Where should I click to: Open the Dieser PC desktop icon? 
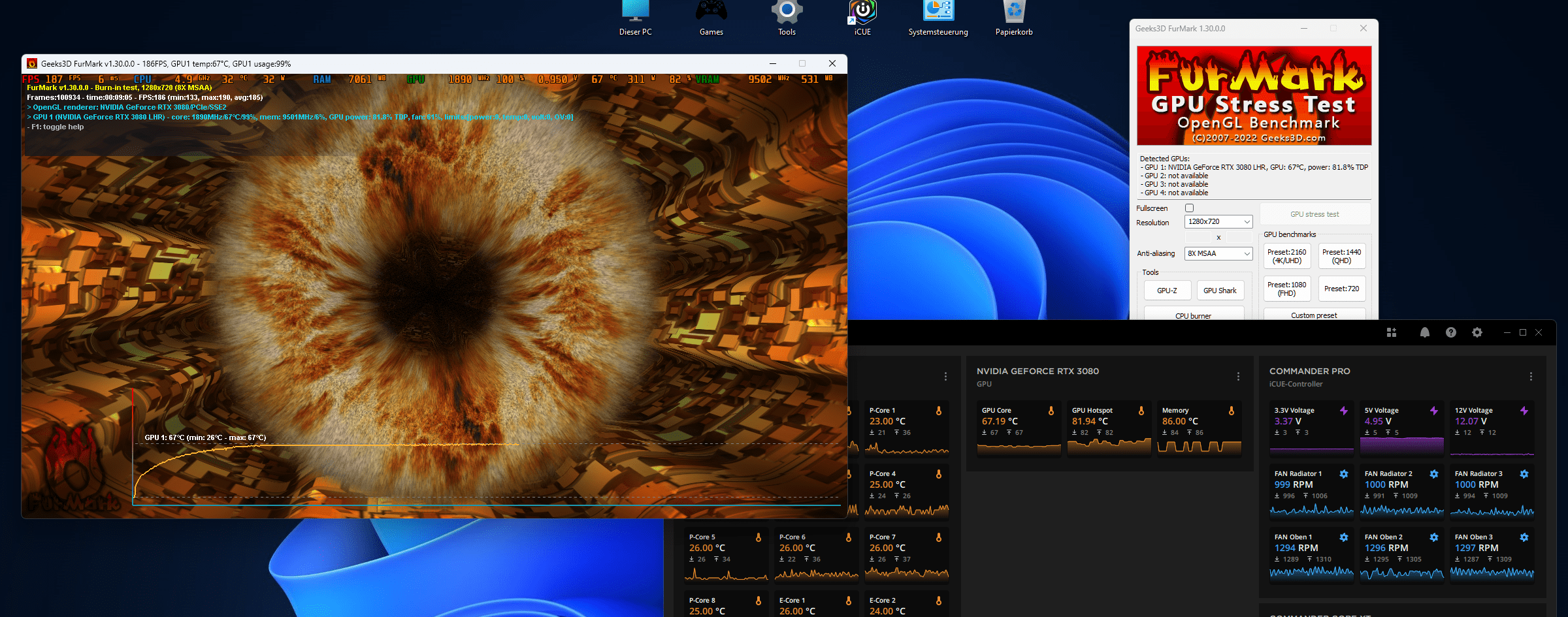[635, 18]
